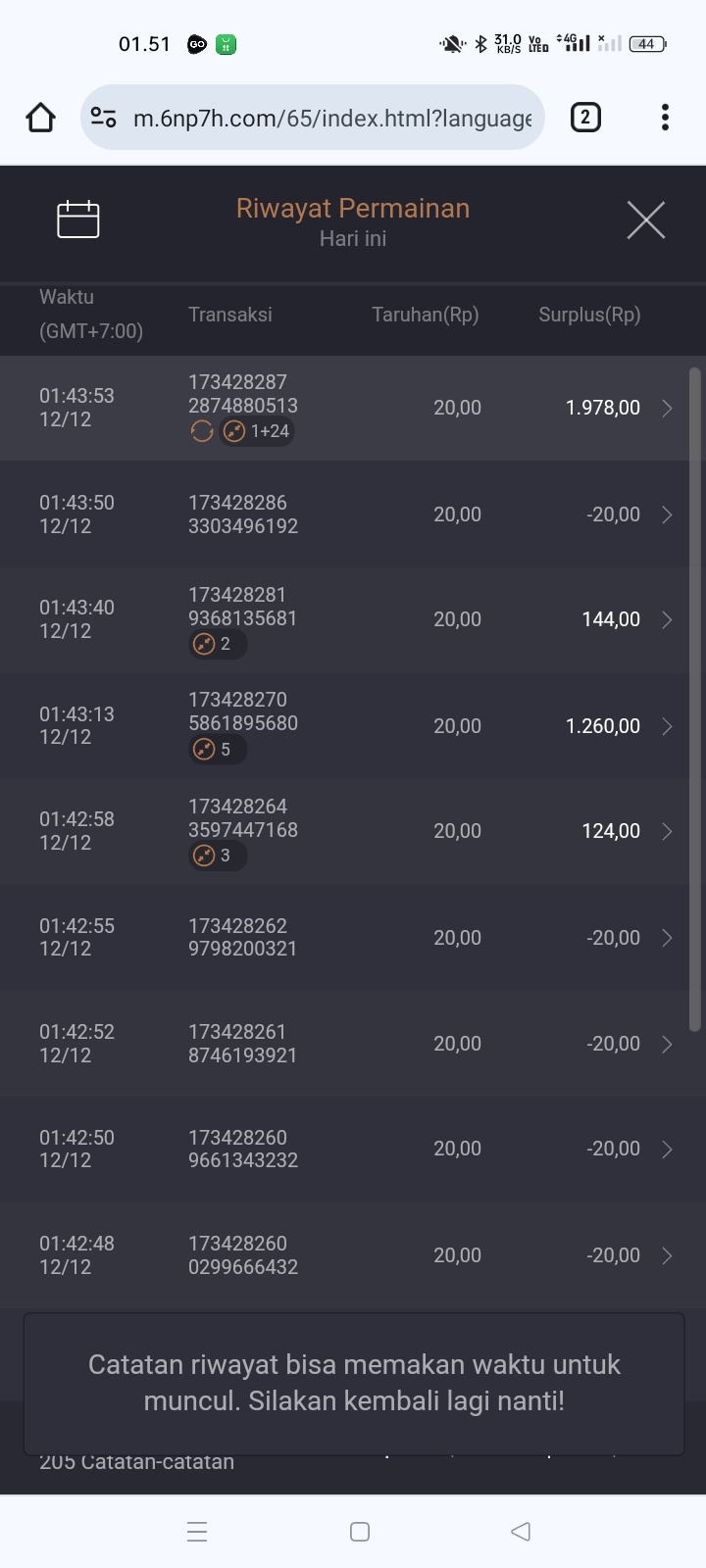
Task: Tap the free spin badge showing 5
Action: (x=217, y=750)
